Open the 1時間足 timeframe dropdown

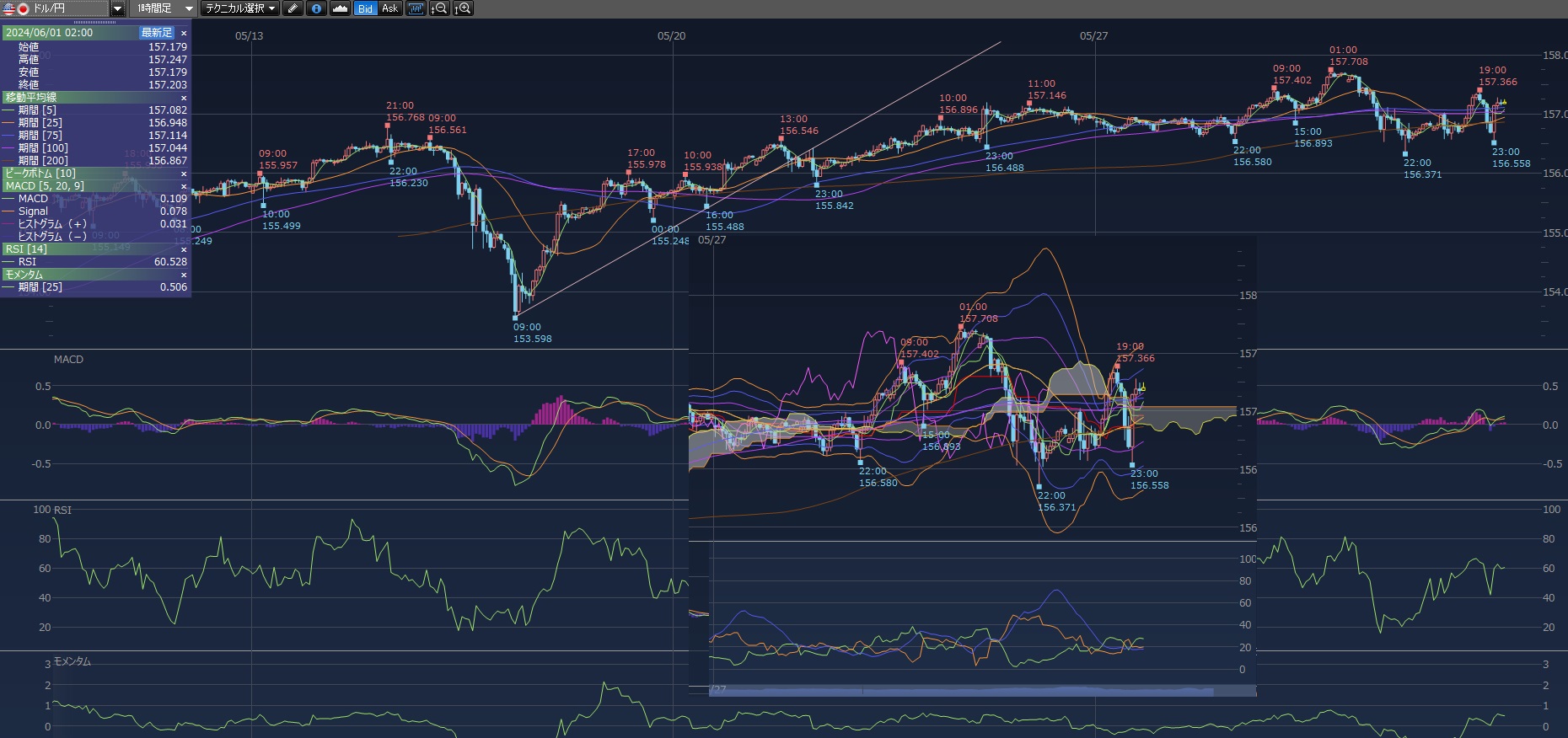(188, 8)
